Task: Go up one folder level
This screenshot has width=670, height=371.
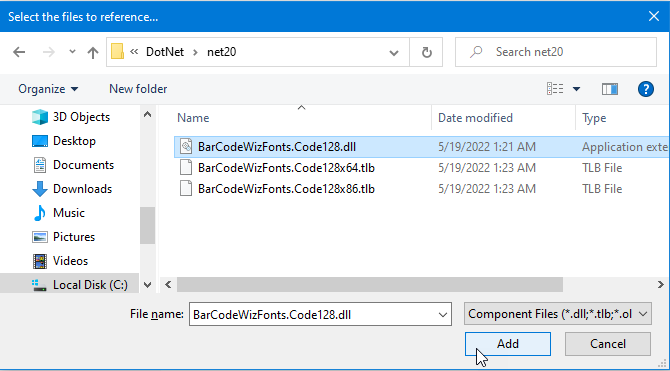Action: (93, 52)
